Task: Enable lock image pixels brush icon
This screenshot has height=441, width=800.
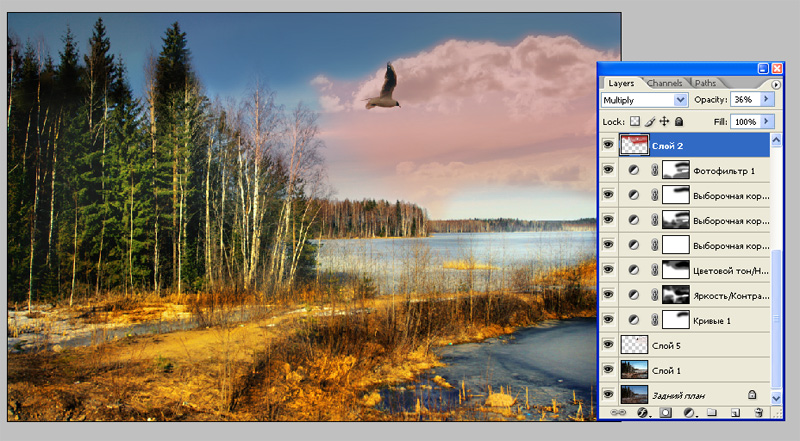Action: [649, 121]
